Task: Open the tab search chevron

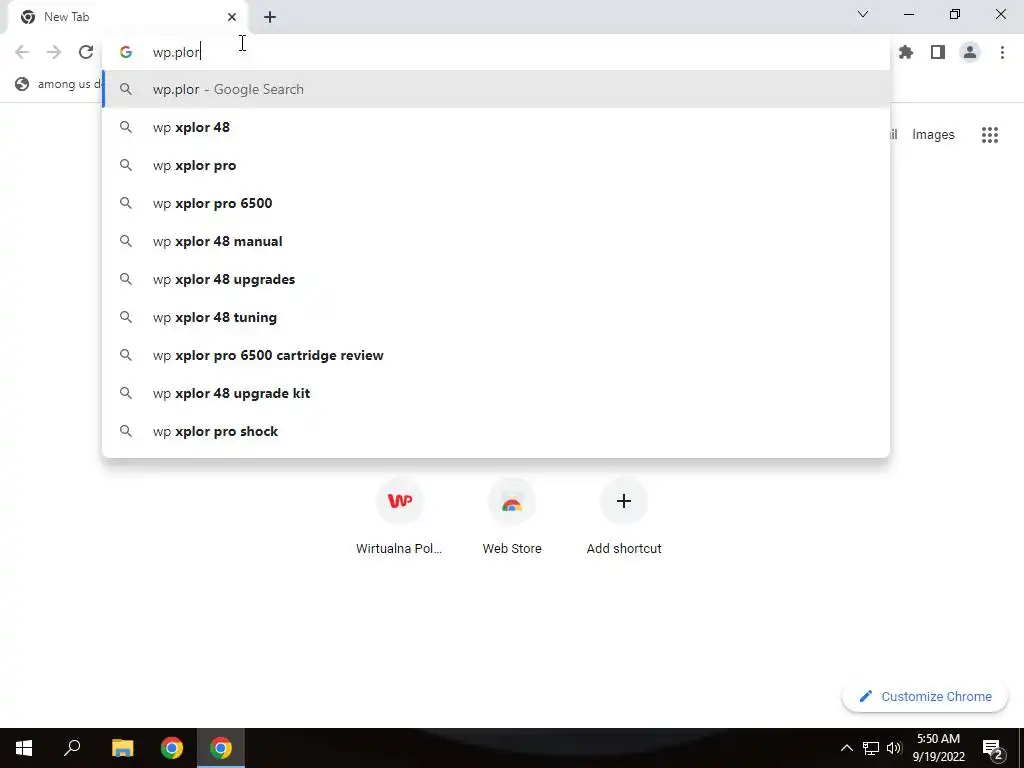Action: [x=863, y=14]
